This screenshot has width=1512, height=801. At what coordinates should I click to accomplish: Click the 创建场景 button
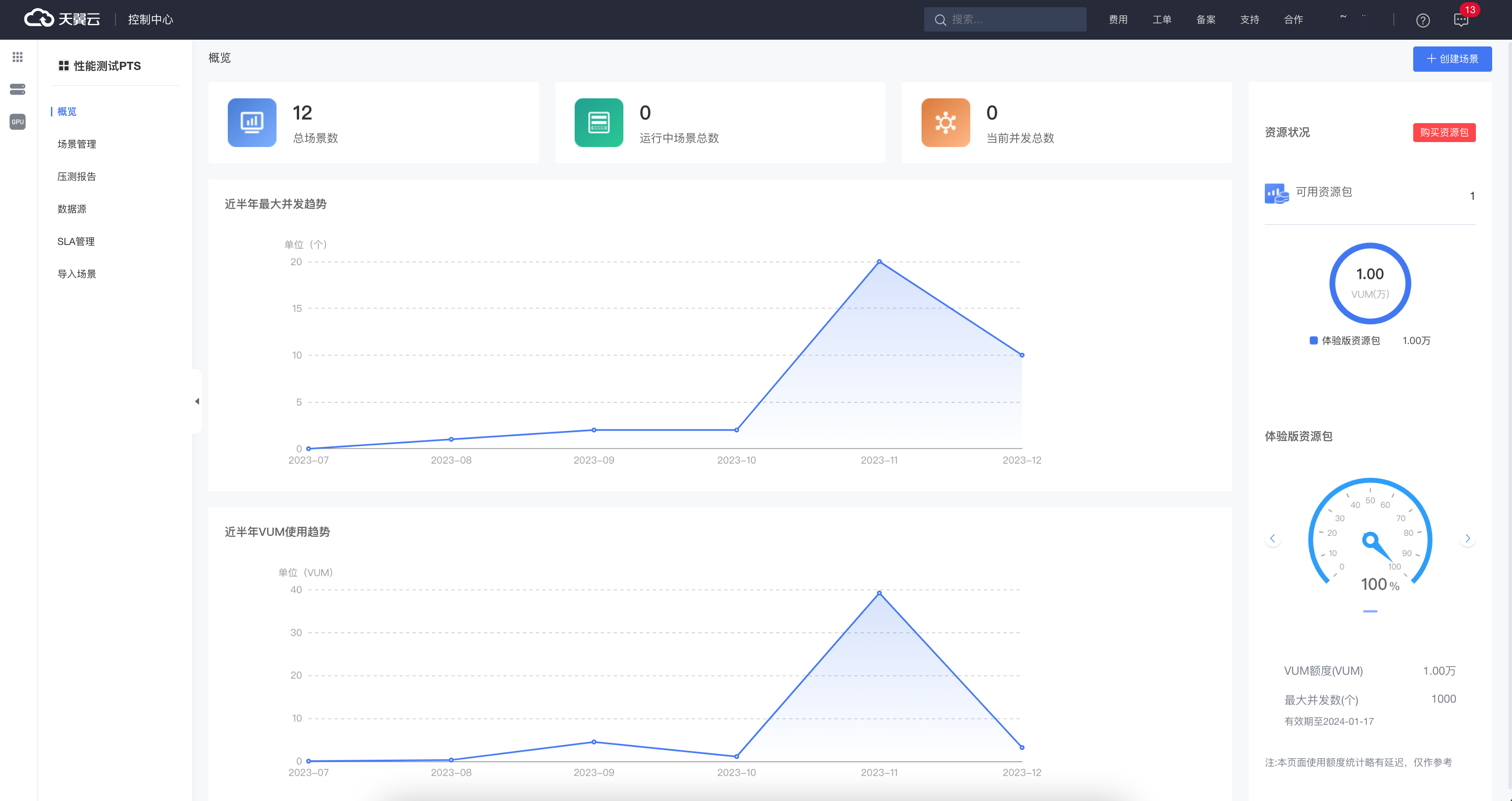[x=1452, y=59]
